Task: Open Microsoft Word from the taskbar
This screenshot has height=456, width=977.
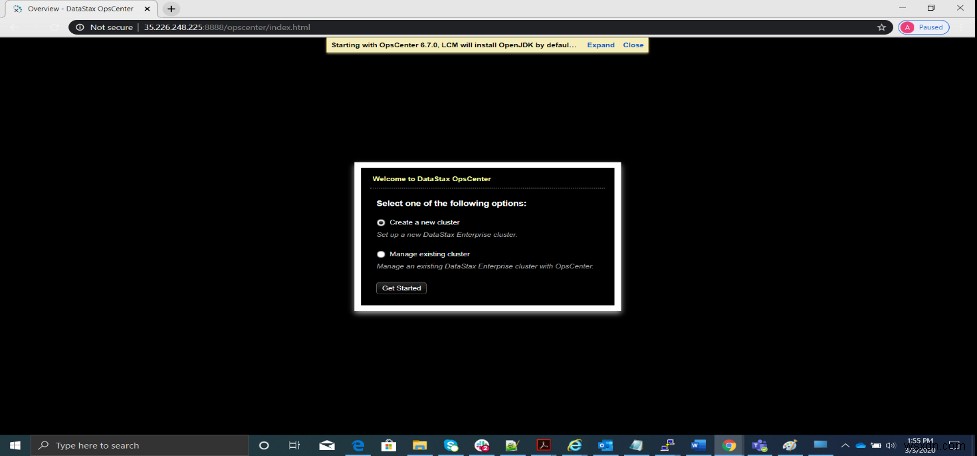Action: (698, 445)
